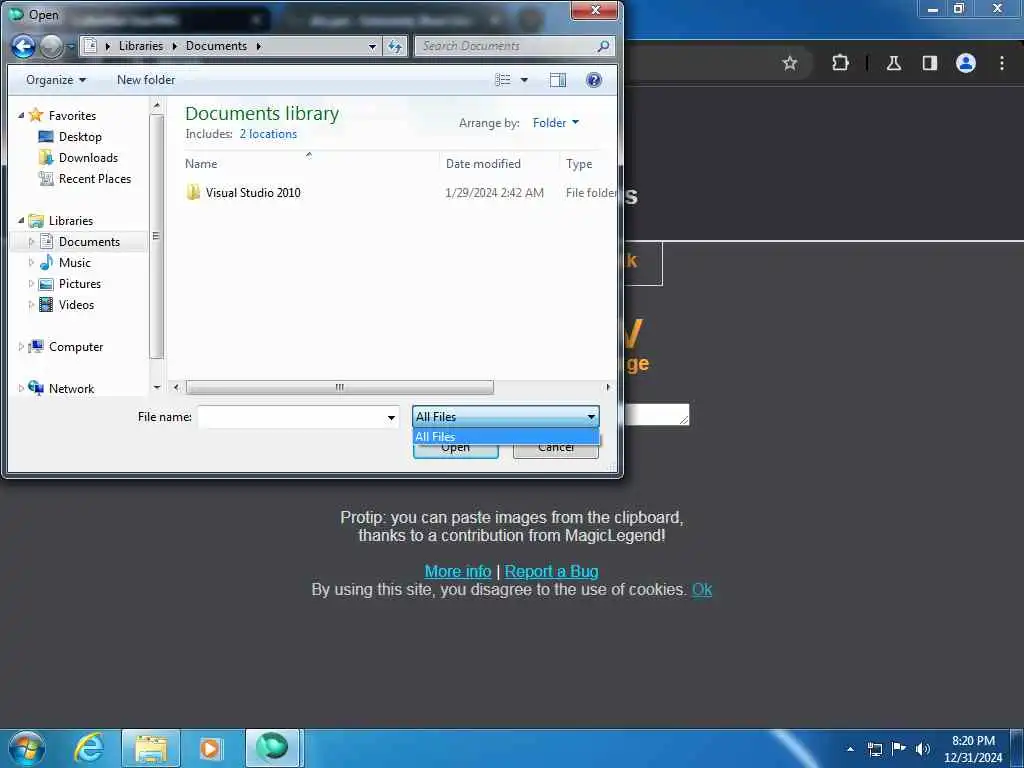
Task: Toggle Chrome side panel icon
Action: [929, 63]
